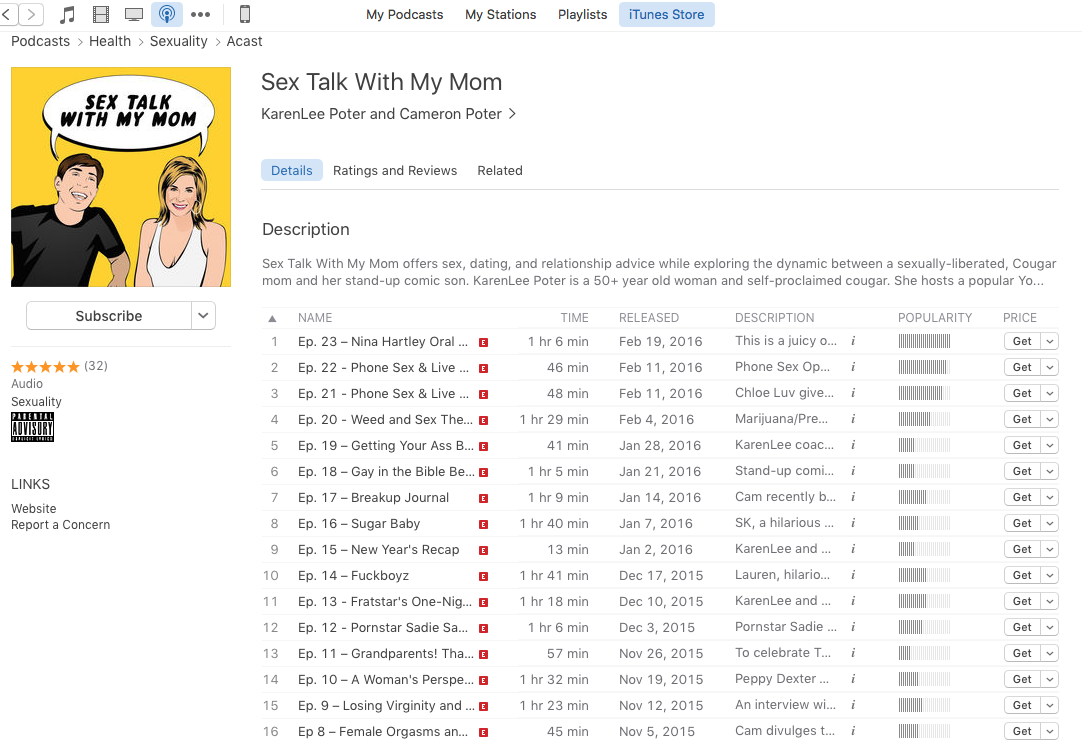This screenshot has width=1082, height=740.
Task: Show info icon for Ep 8 Female Orgasms
Action: (x=853, y=731)
